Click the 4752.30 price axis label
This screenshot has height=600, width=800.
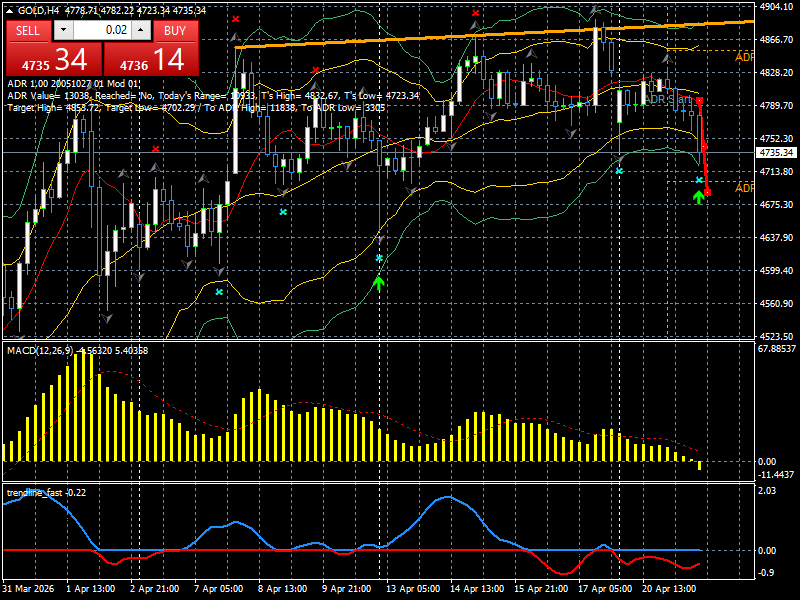tap(777, 139)
